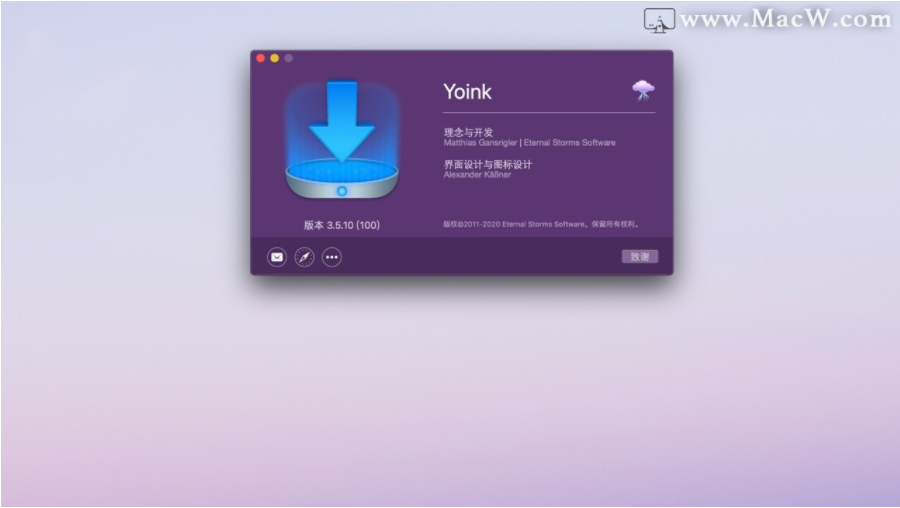Click the 致谢 acknowledgements button

click(x=640, y=257)
